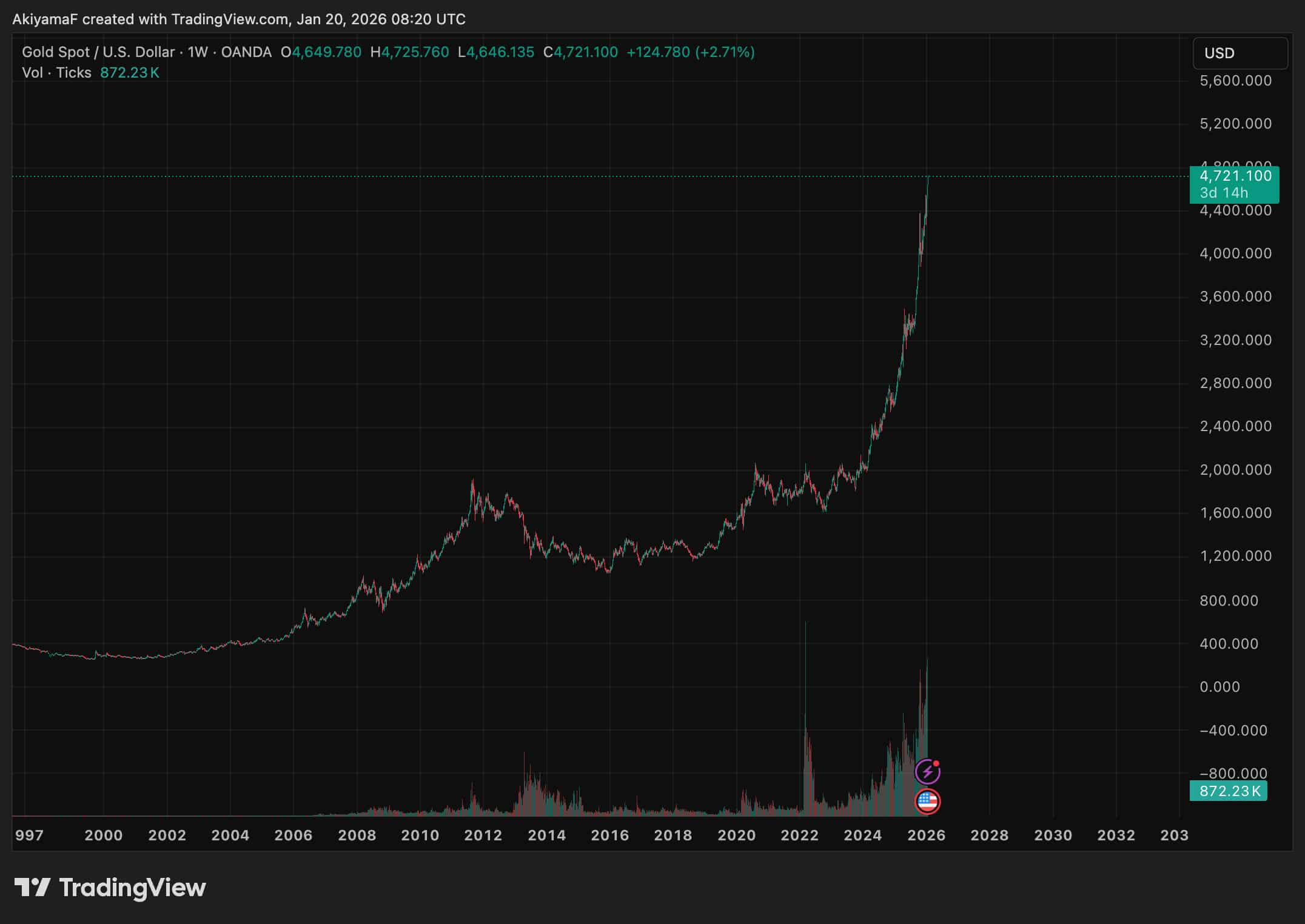Click the dotted current price line on the chart
Viewport: 1305px width, 924px height.
click(606, 175)
